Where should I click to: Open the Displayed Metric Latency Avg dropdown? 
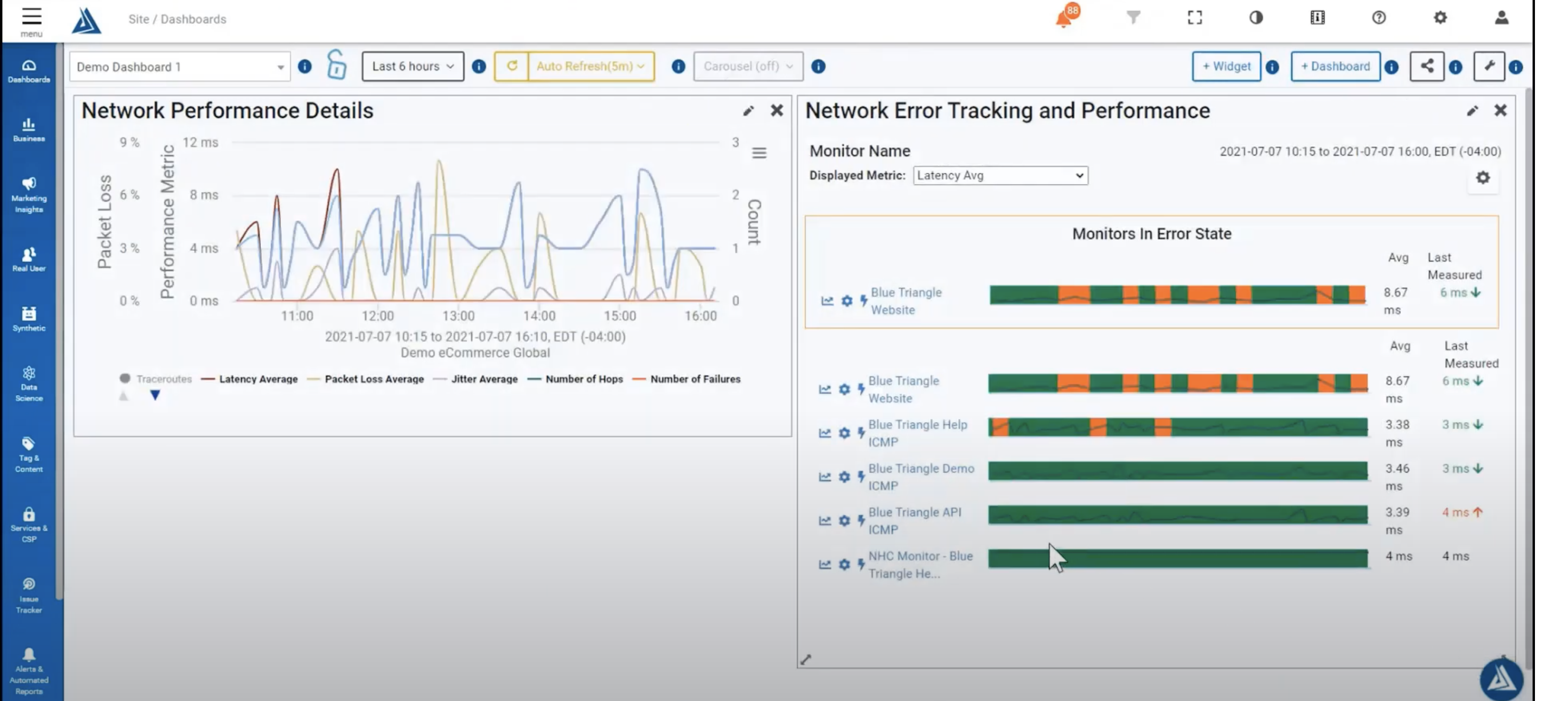pyautogui.click(x=1001, y=175)
